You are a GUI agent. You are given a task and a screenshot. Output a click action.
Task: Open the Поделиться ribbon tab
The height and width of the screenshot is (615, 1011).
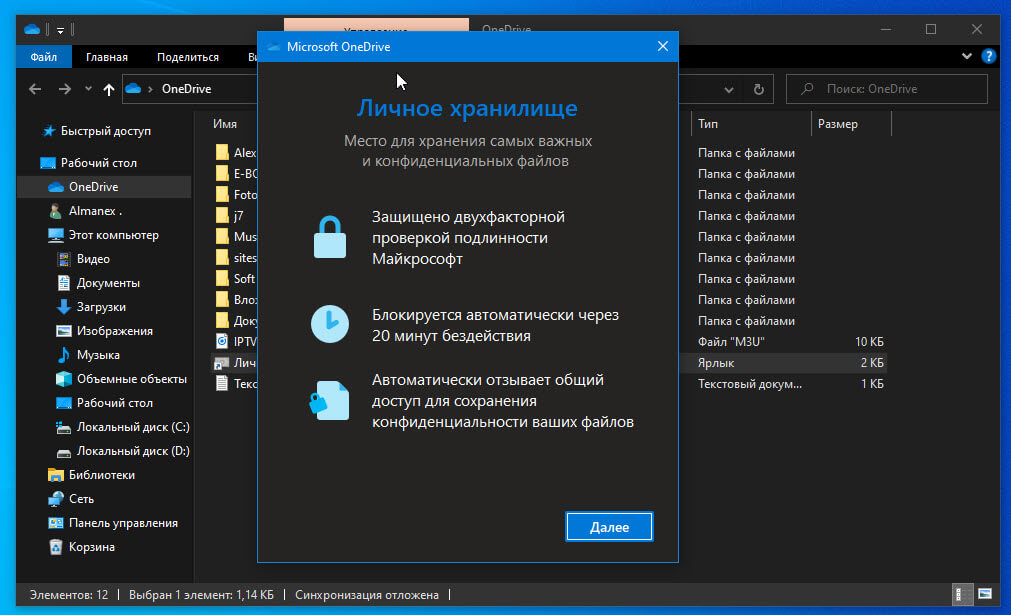click(x=188, y=57)
